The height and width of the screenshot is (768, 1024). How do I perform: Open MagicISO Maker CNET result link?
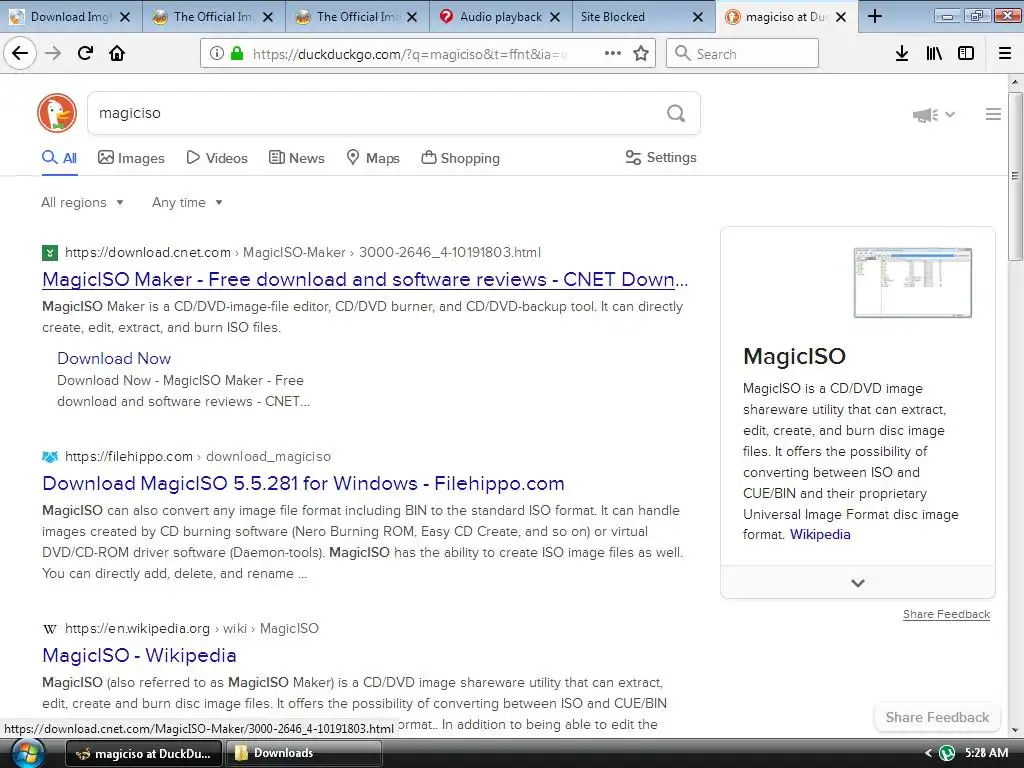coord(365,280)
